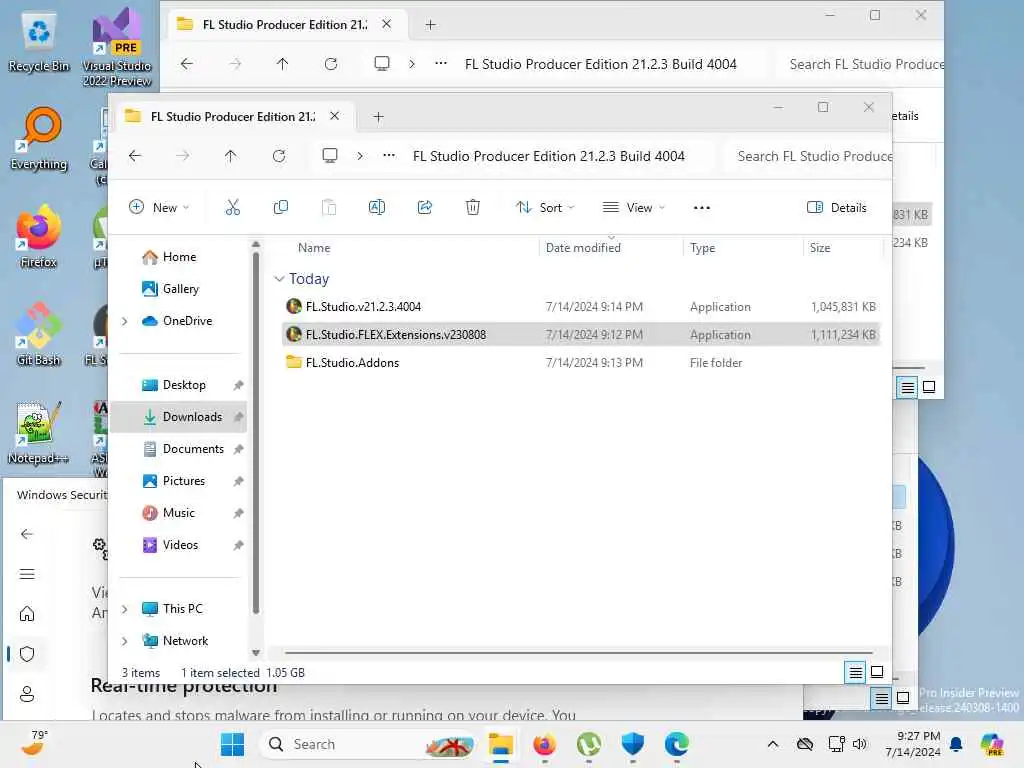
Task: Go up one folder in front Explorer
Action: (231, 156)
